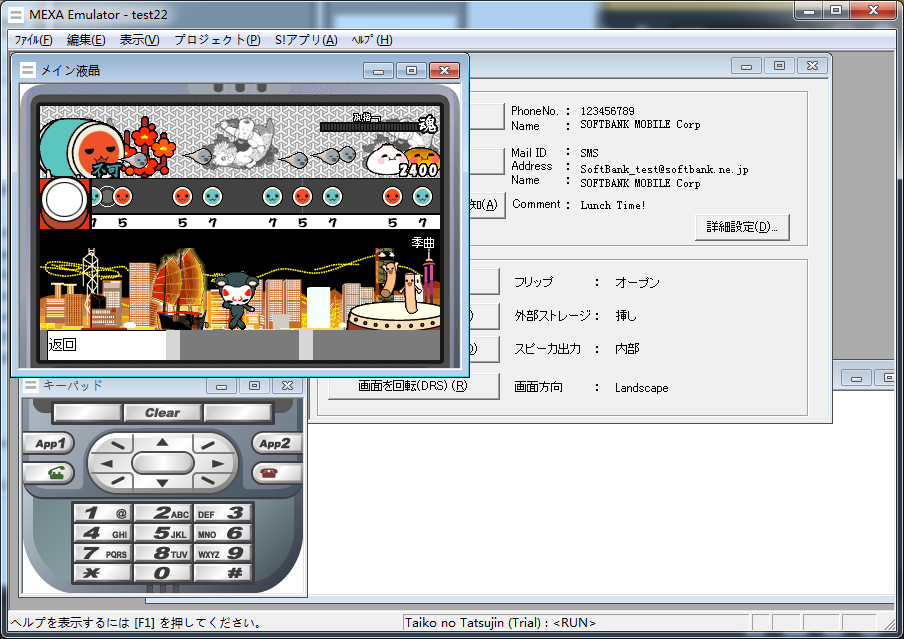The height and width of the screenshot is (639, 904).
Task: Click the オープン flip status value
Action: [637, 283]
